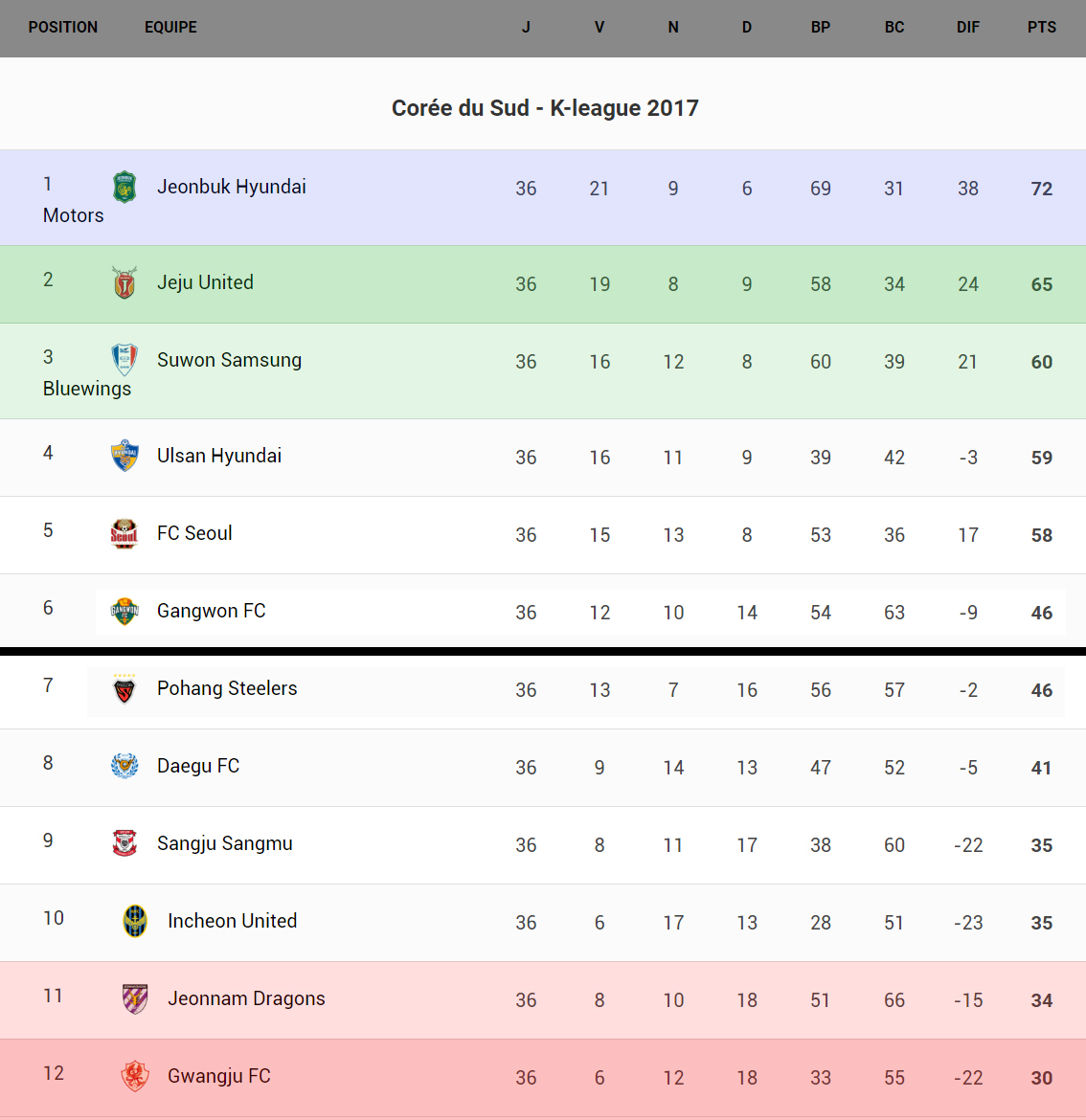Click the Sangju Sangmu club crest
The width and height of the screenshot is (1086, 1120).
tap(124, 843)
